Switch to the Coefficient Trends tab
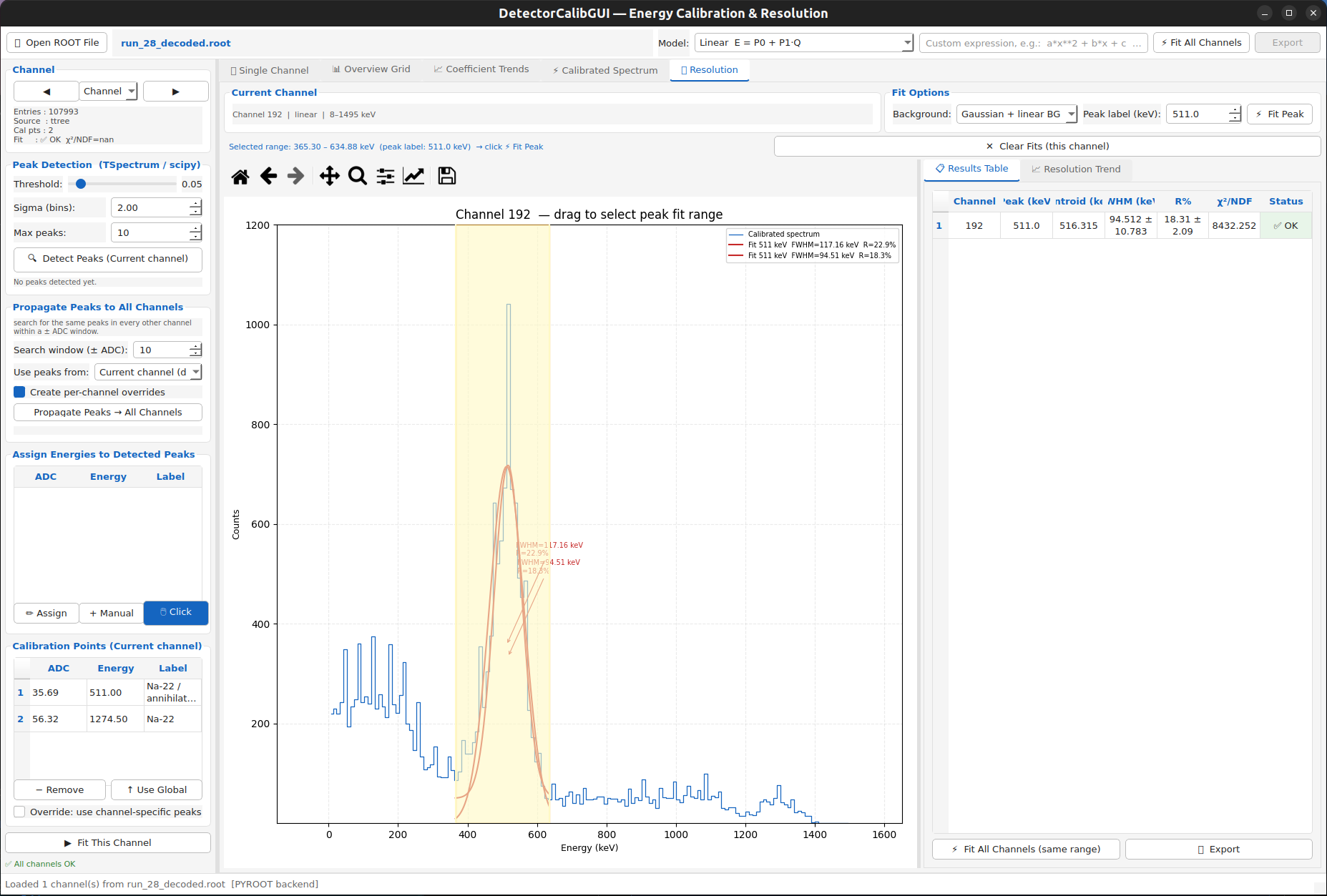The height and width of the screenshot is (896, 1327). [481, 69]
